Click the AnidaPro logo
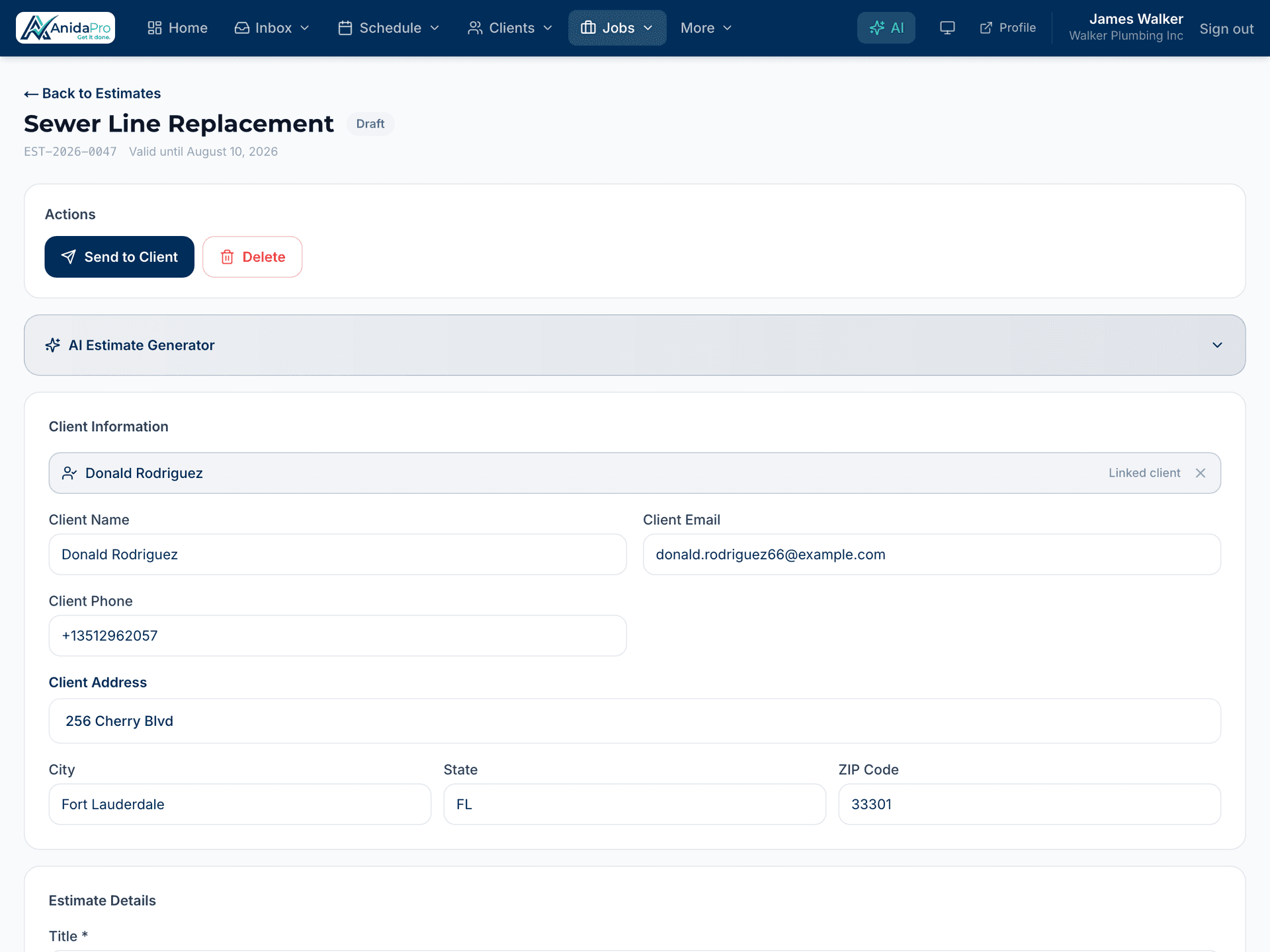Image resolution: width=1270 pixels, height=952 pixels. coord(65,28)
